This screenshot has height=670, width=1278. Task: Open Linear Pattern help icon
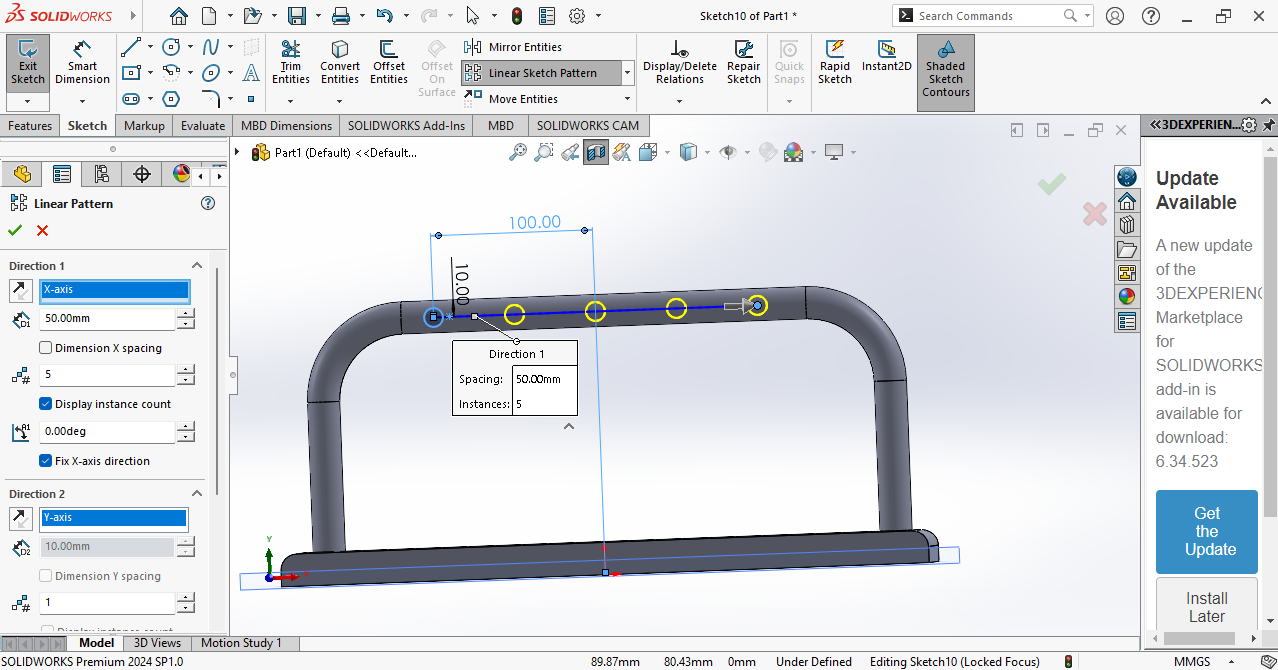[x=208, y=203]
